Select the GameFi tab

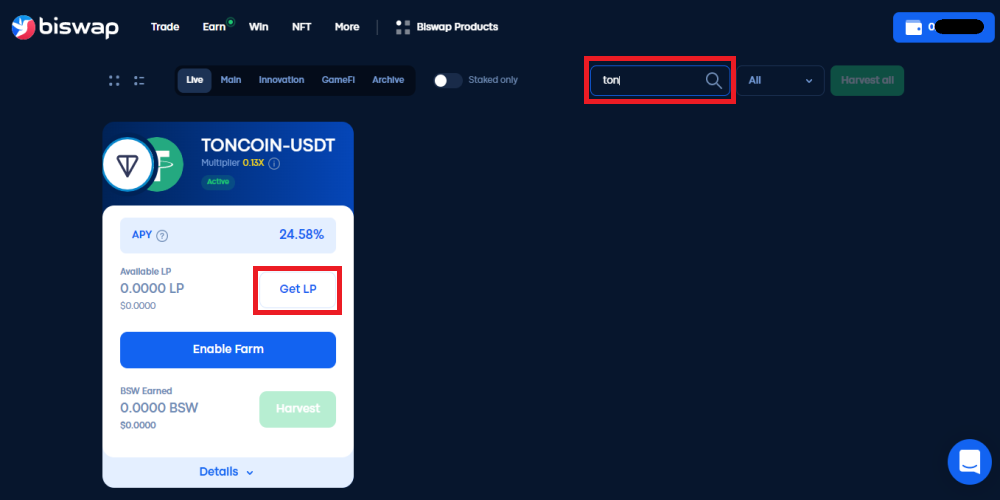coord(338,80)
